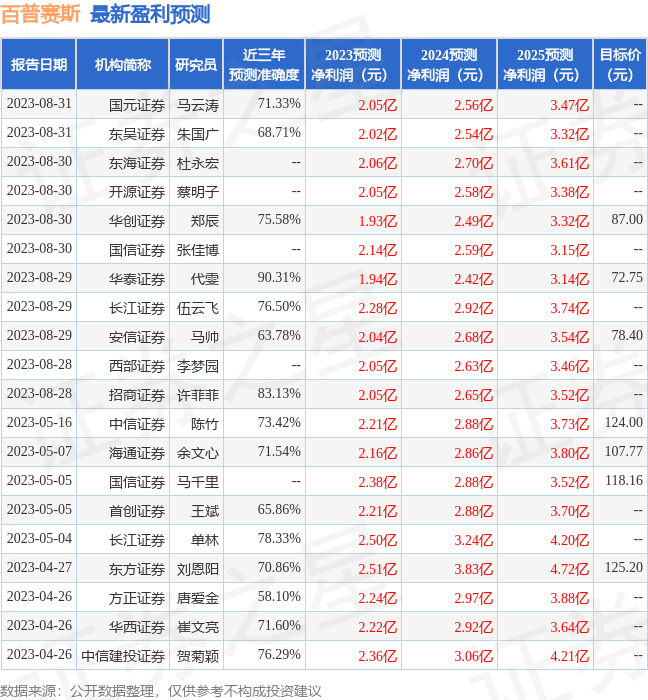Click the 4.72亿 forecast value

(569, 569)
